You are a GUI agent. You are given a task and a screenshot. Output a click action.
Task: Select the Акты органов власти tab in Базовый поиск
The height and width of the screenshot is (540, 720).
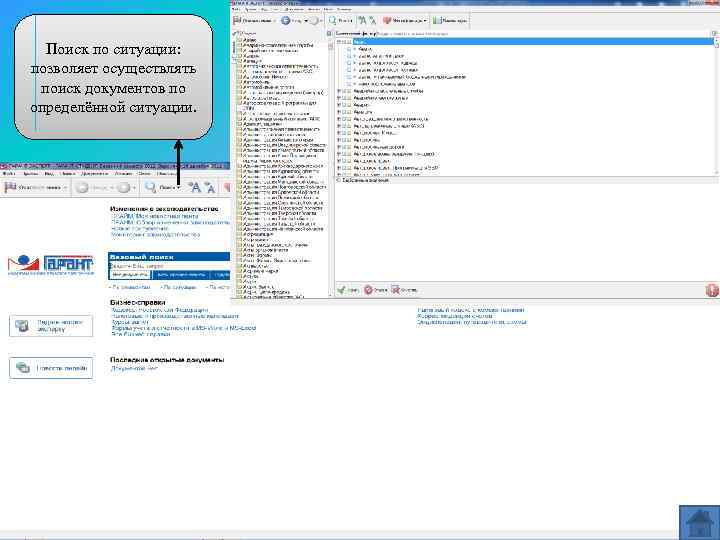click(x=181, y=275)
